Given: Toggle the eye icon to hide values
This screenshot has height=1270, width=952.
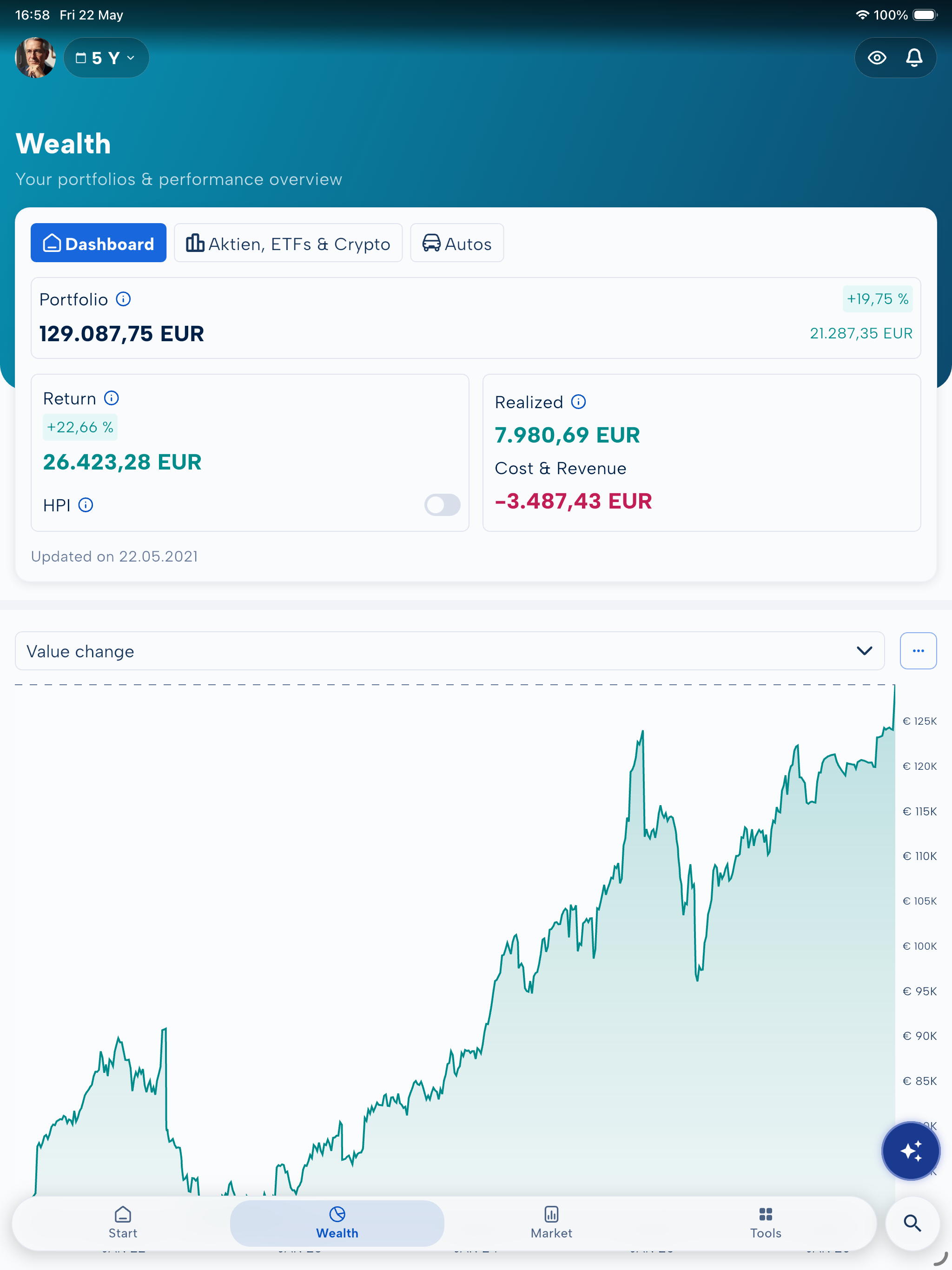Looking at the screenshot, I should point(877,58).
